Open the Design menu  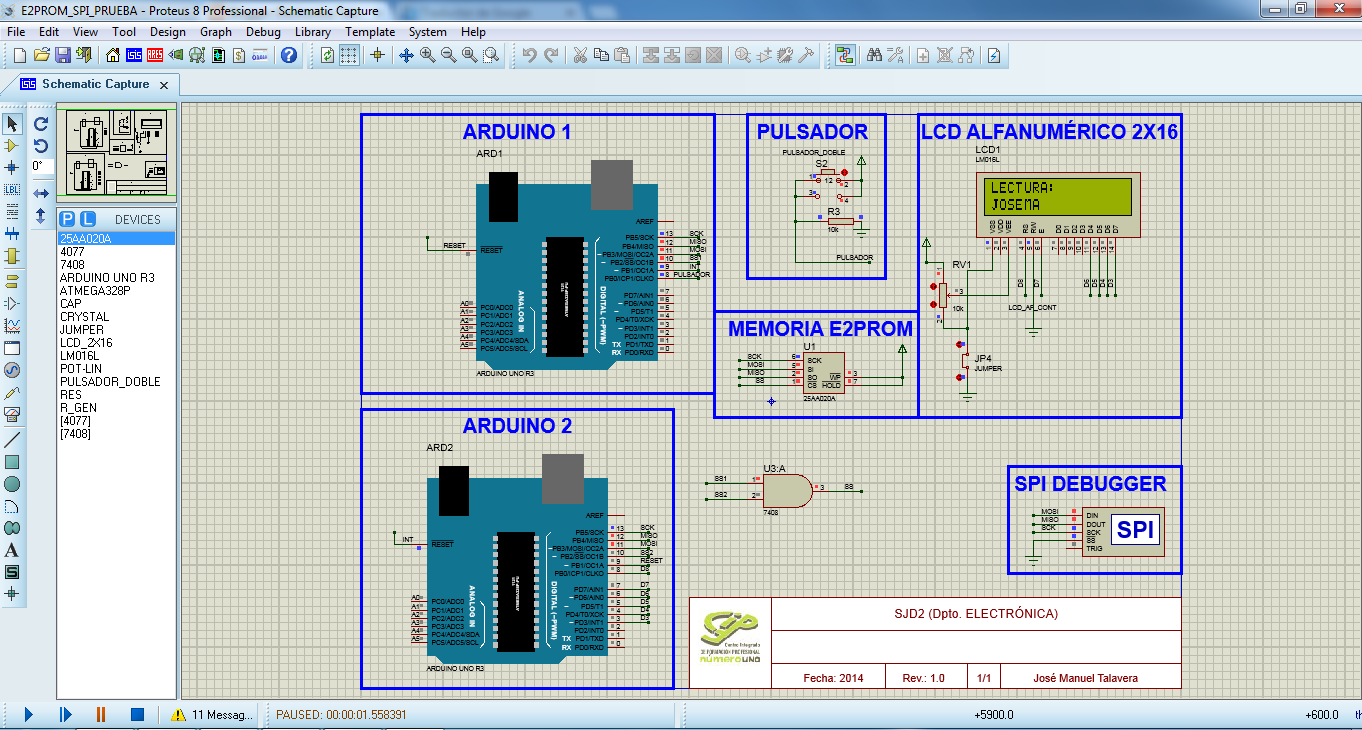coord(168,32)
